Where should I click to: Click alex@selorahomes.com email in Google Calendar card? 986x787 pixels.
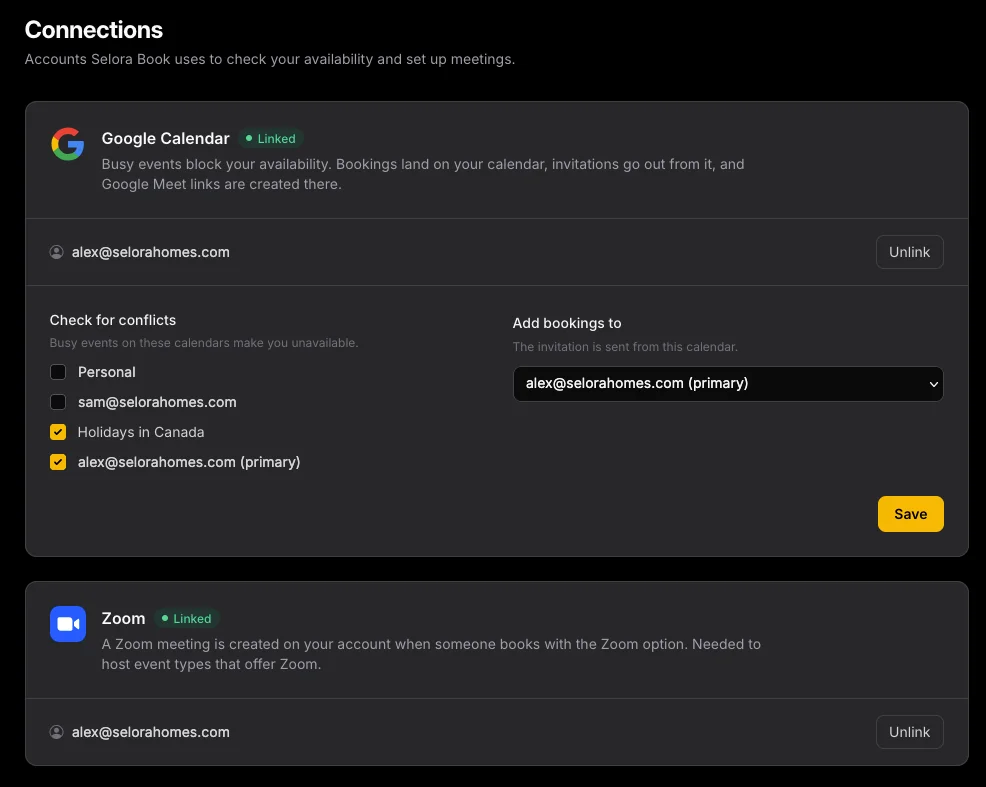[150, 252]
